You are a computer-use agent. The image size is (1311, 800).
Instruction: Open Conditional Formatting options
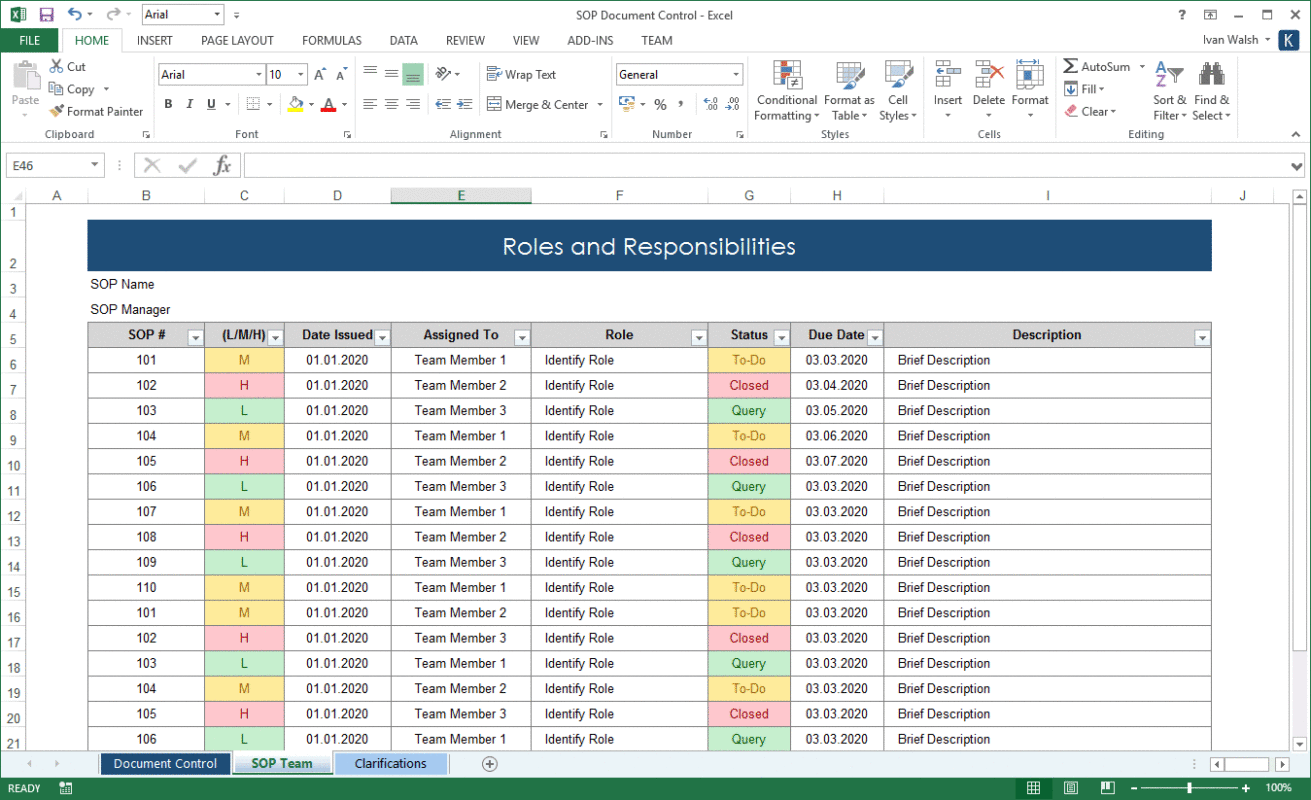(x=786, y=91)
